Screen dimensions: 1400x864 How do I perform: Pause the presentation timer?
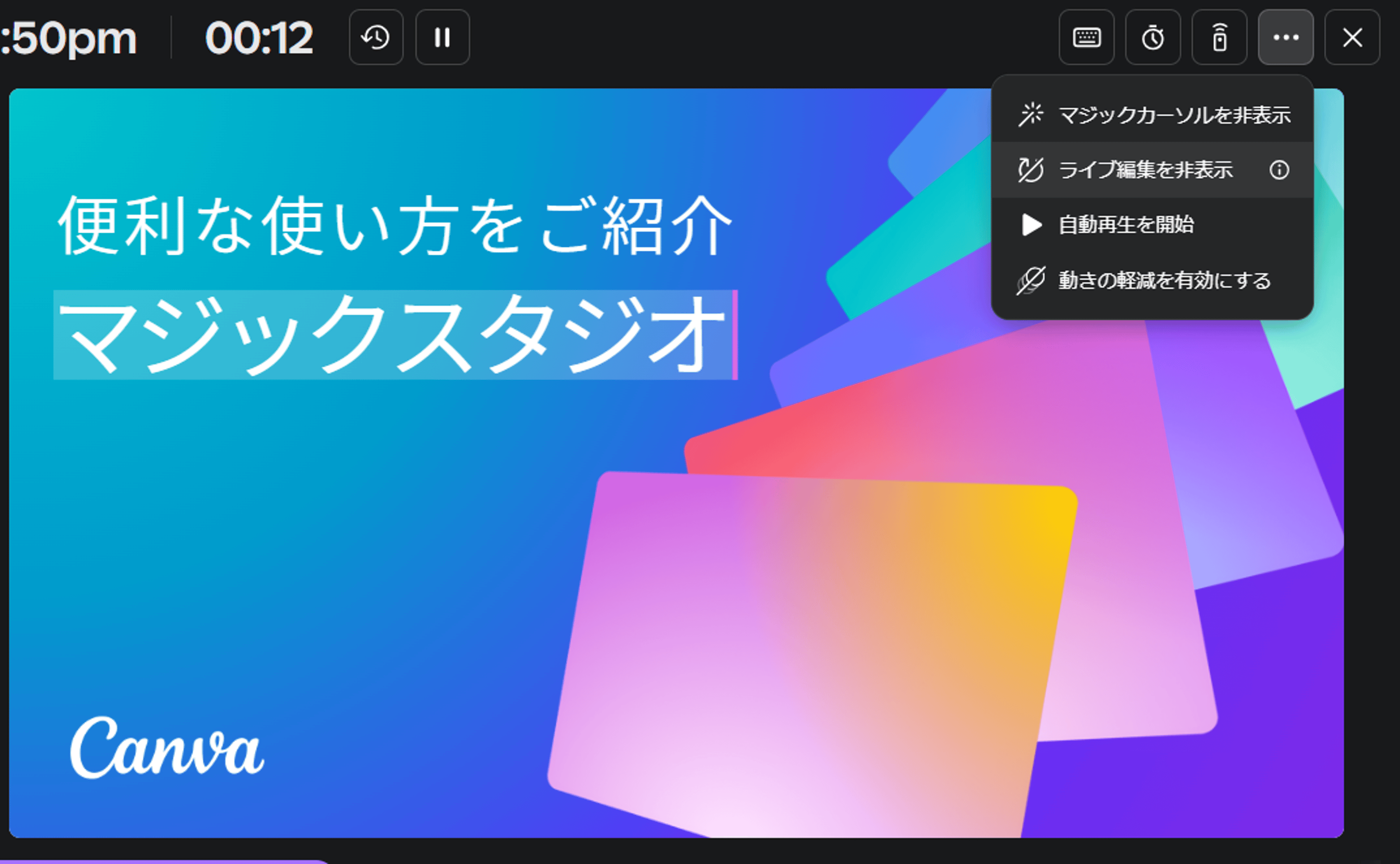[443, 38]
